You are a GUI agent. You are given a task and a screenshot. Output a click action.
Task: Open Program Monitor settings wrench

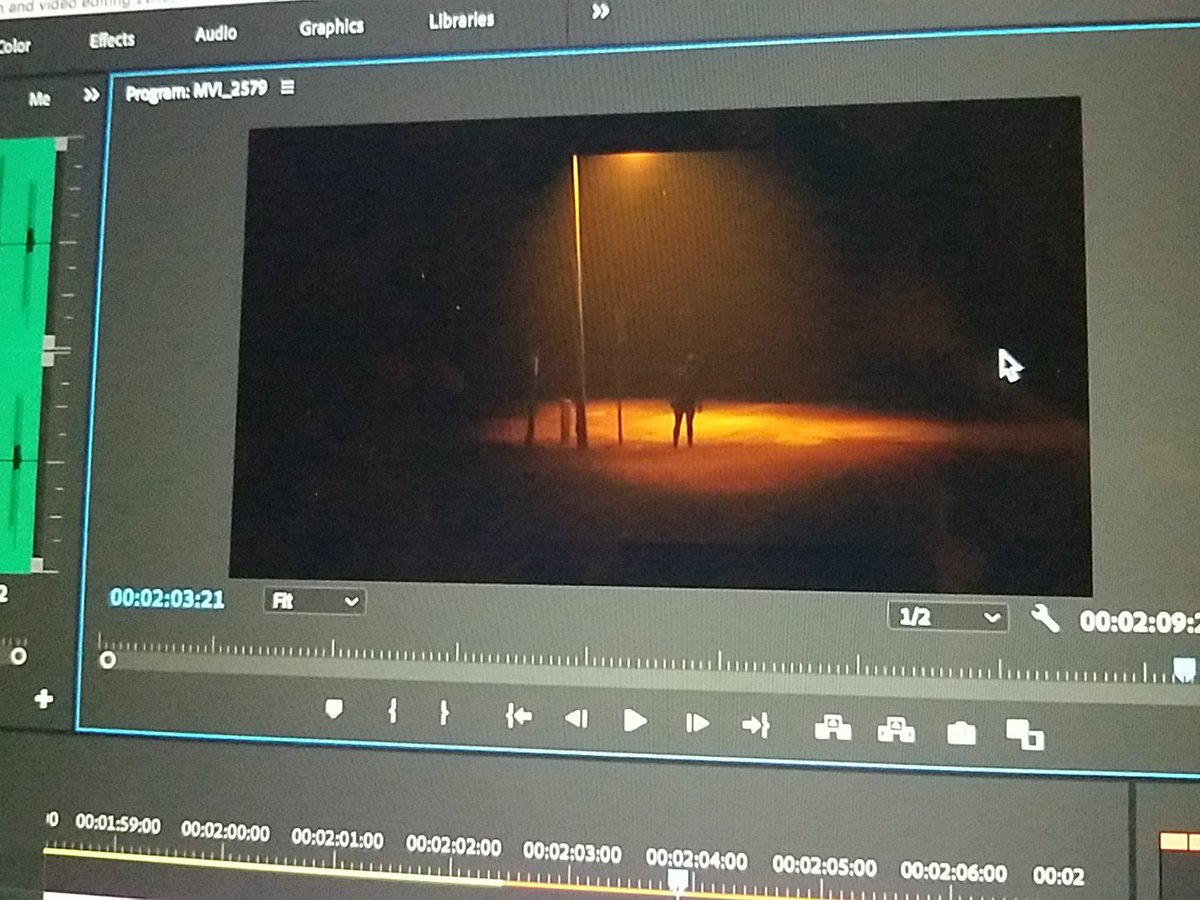(1045, 620)
